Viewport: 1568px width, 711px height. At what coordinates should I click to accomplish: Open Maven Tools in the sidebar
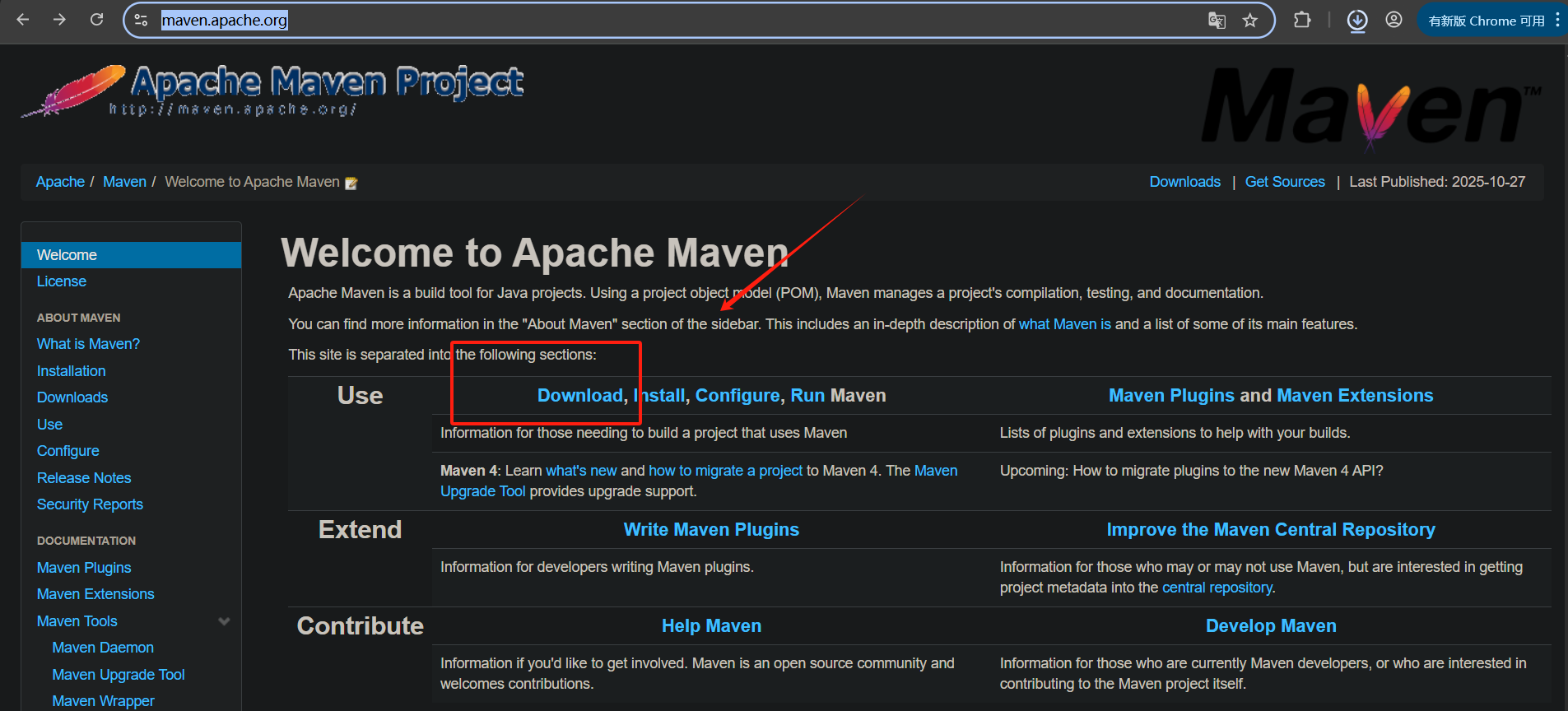pyautogui.click(x=77, y=621)
